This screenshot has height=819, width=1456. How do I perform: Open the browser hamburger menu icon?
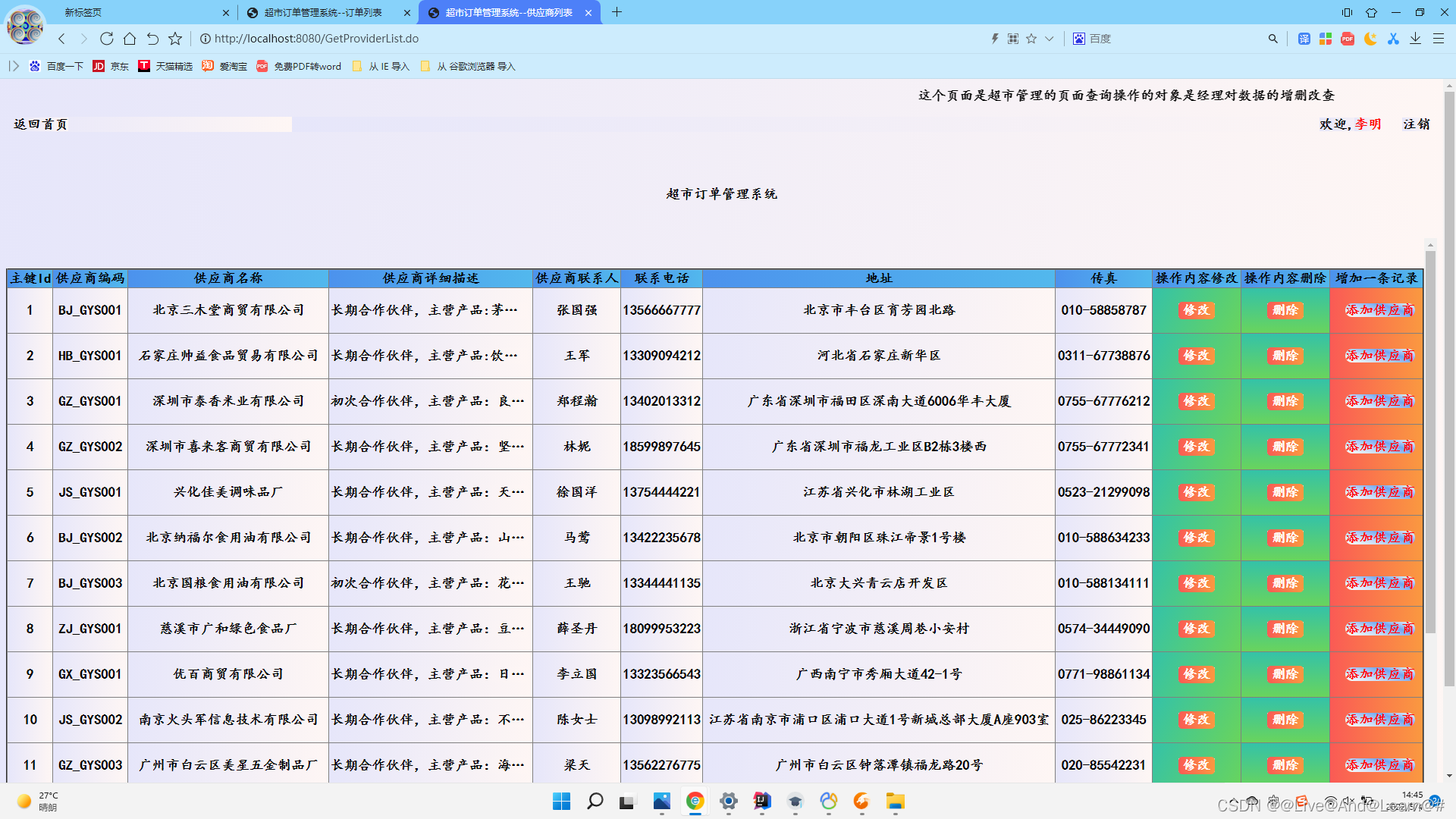[x=1438, y=39]
